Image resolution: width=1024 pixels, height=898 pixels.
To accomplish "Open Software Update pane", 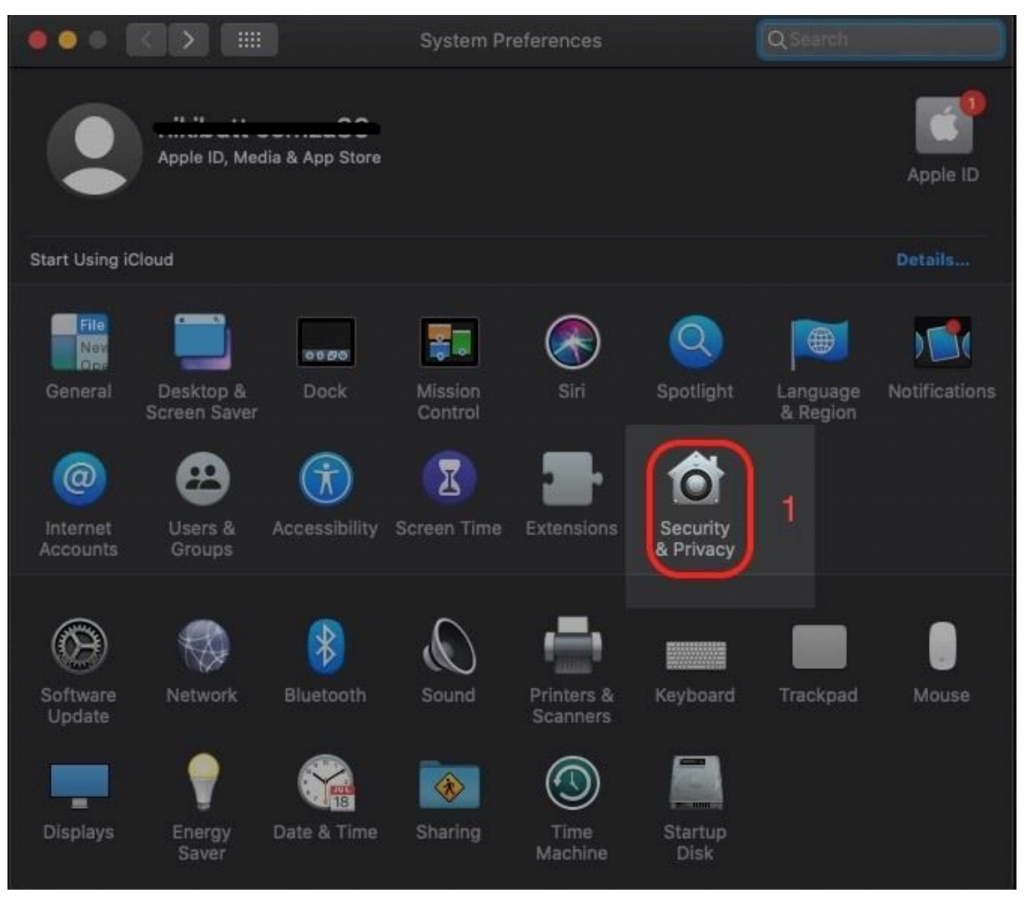I will (78, 647).
